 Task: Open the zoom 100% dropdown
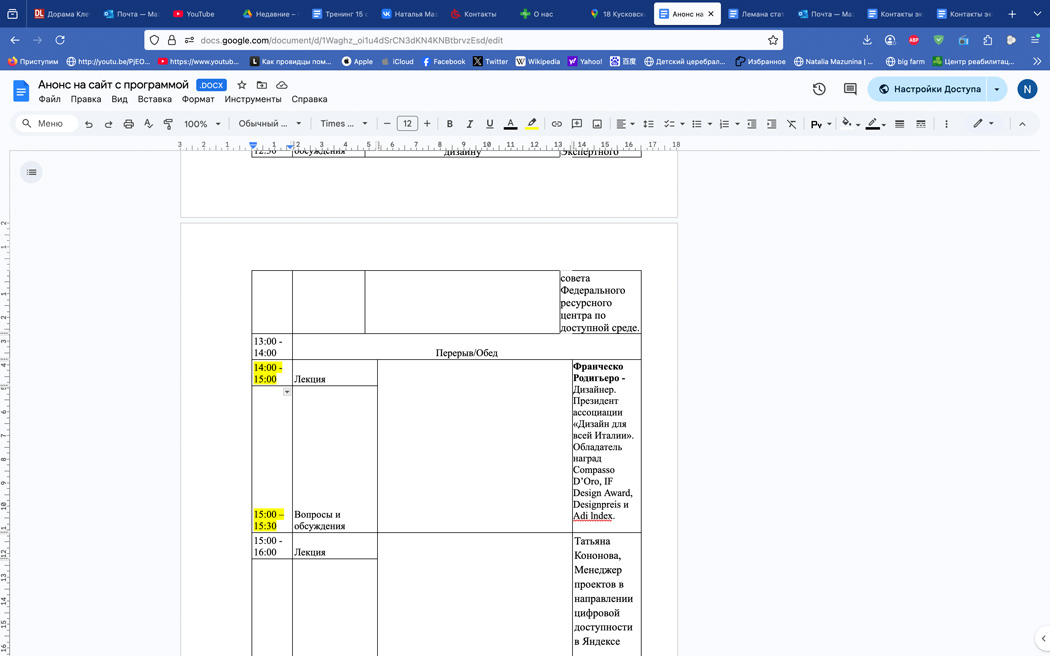point(202,124)
